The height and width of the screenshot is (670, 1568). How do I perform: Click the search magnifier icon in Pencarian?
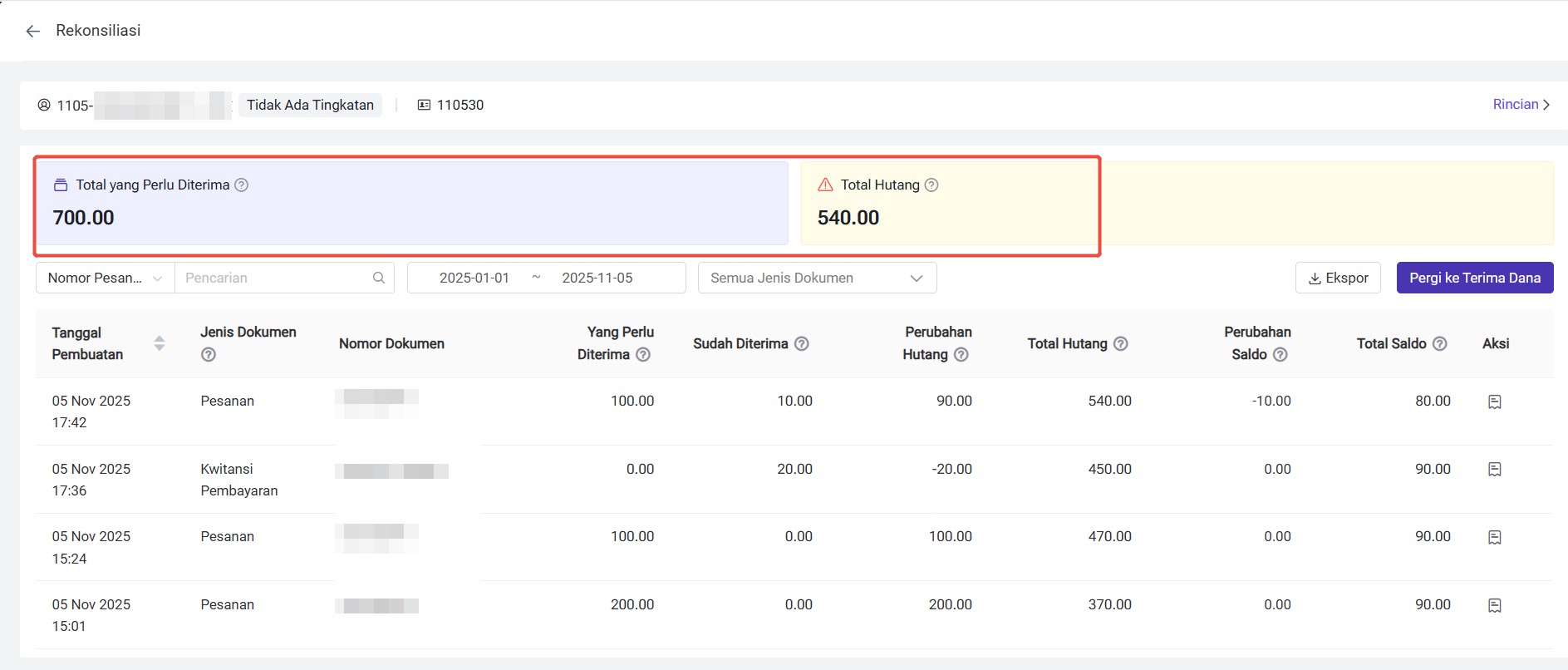click(x=379, y=278)
